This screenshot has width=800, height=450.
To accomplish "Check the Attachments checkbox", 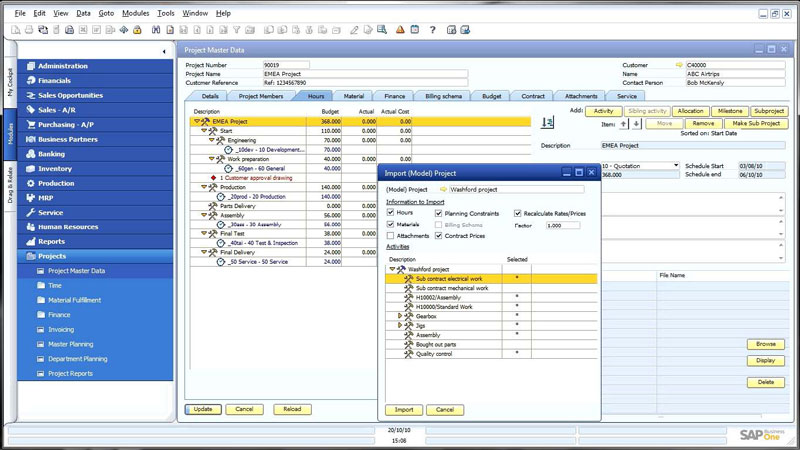I will tap(390, 236).
